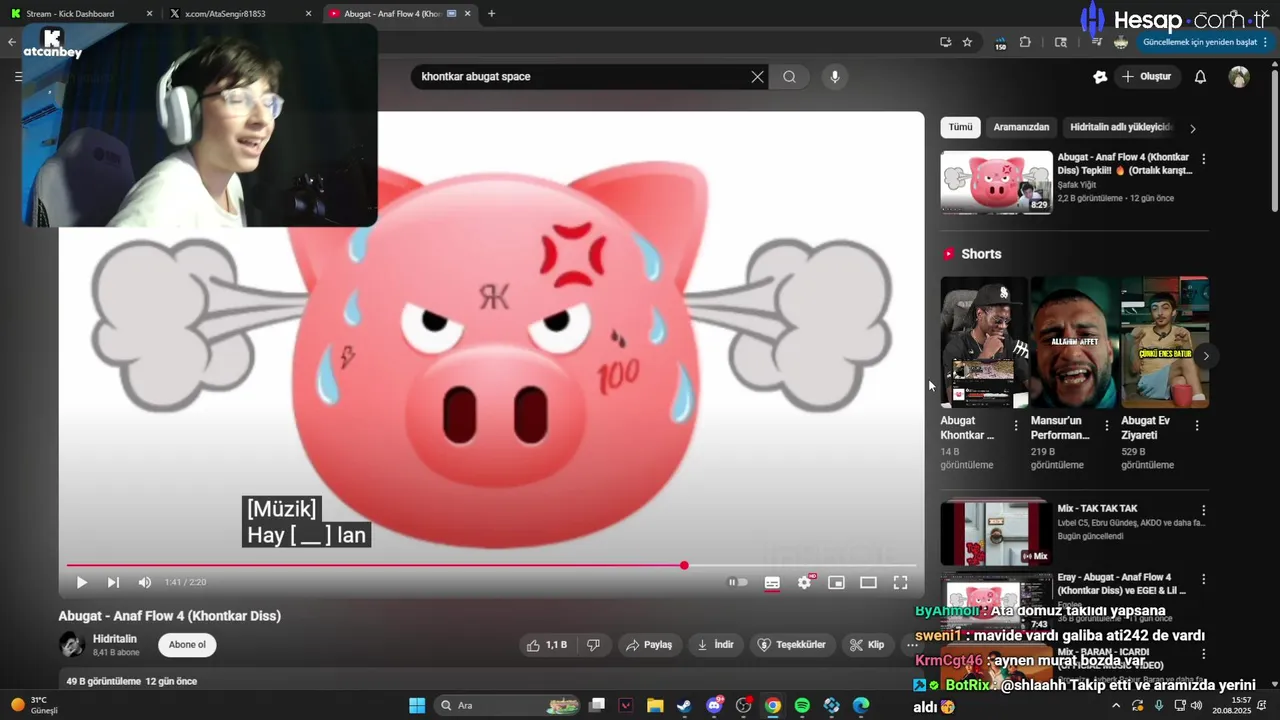Close the Kick Dashboard tab
The width and height of the screenshot is (1280, 720).
click(x=149, y=14)
